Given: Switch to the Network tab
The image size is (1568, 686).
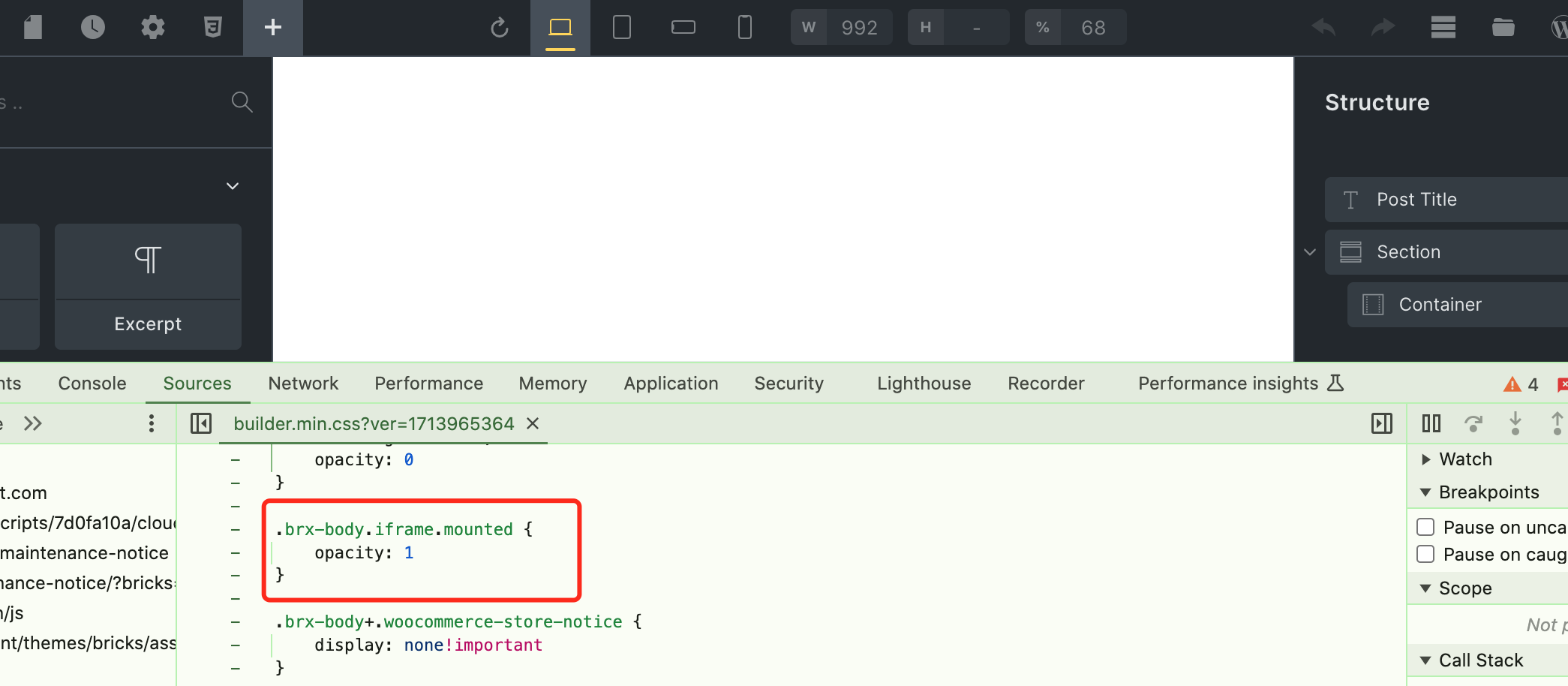Looking at the screenshot, I should click(x=303, y=384).
